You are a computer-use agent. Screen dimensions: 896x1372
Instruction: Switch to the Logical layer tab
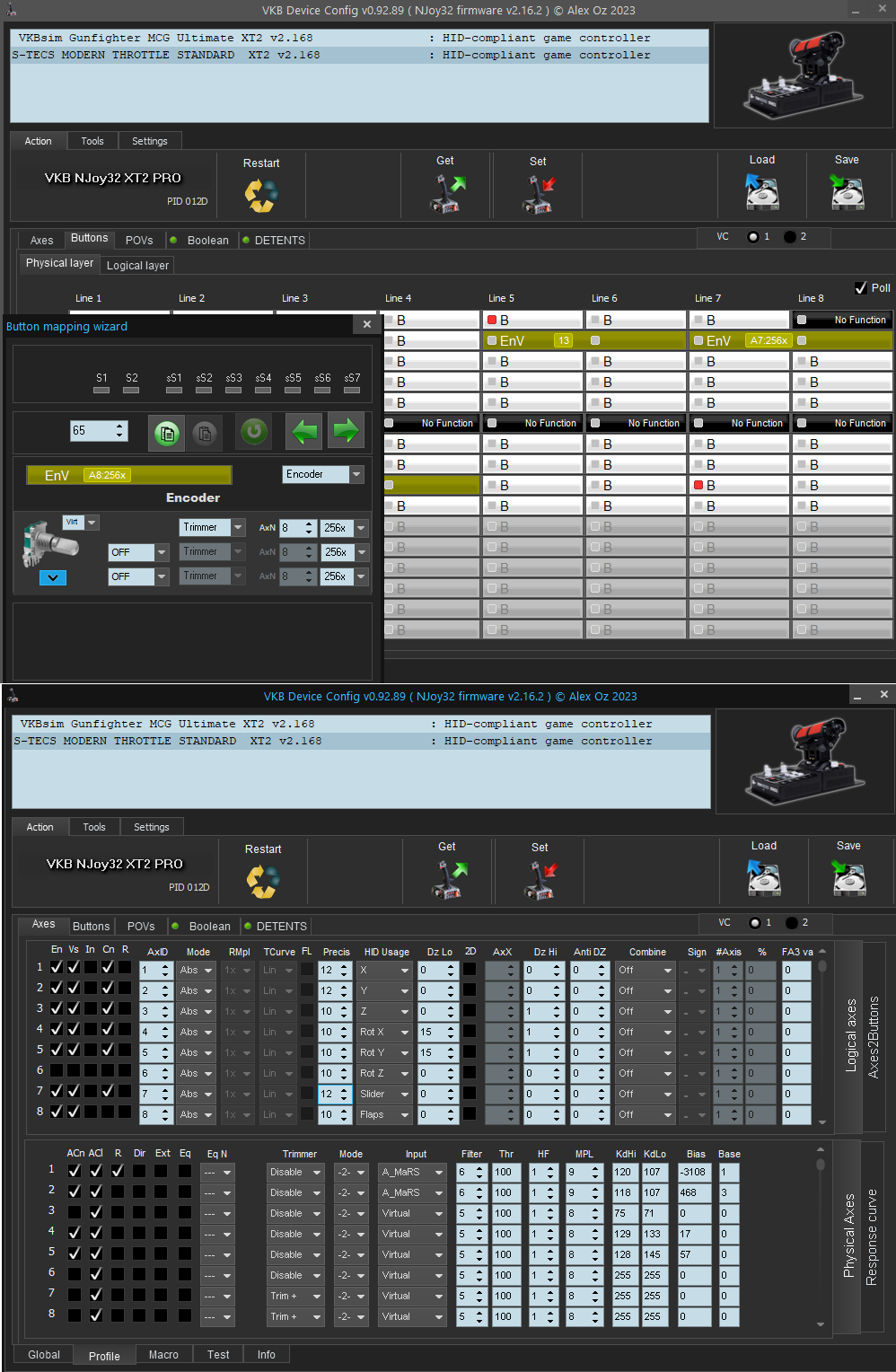pyautogui.click(x=137, y=266)
